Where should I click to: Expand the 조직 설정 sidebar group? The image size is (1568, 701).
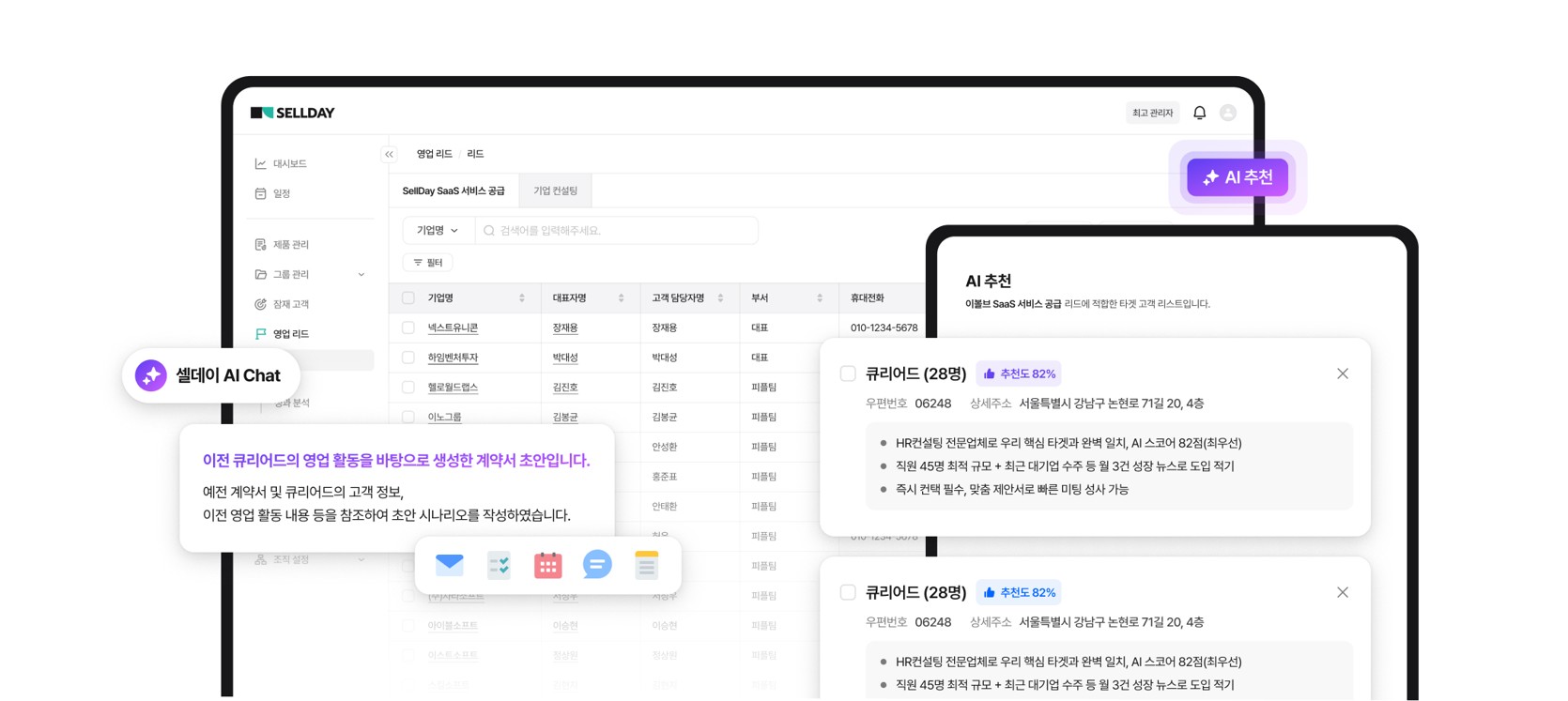(361, 560)
